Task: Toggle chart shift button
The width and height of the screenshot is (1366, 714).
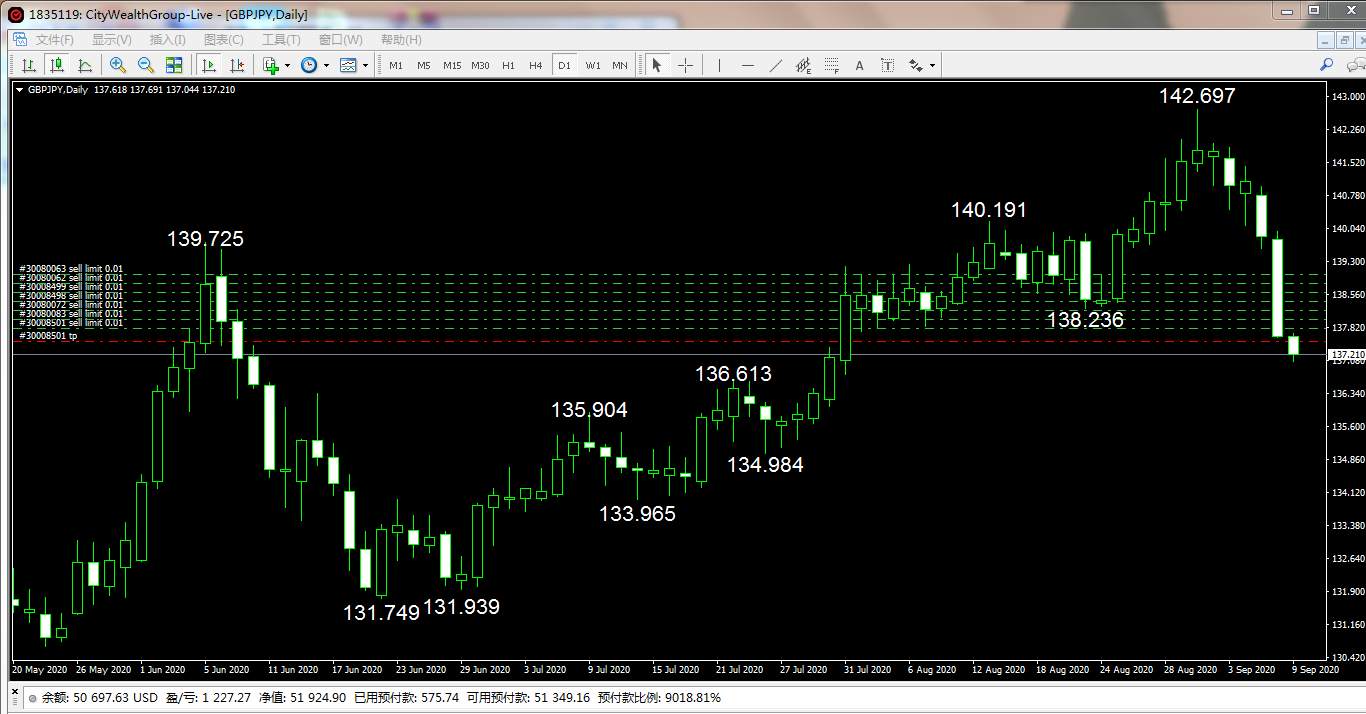Action: point(237,65)
